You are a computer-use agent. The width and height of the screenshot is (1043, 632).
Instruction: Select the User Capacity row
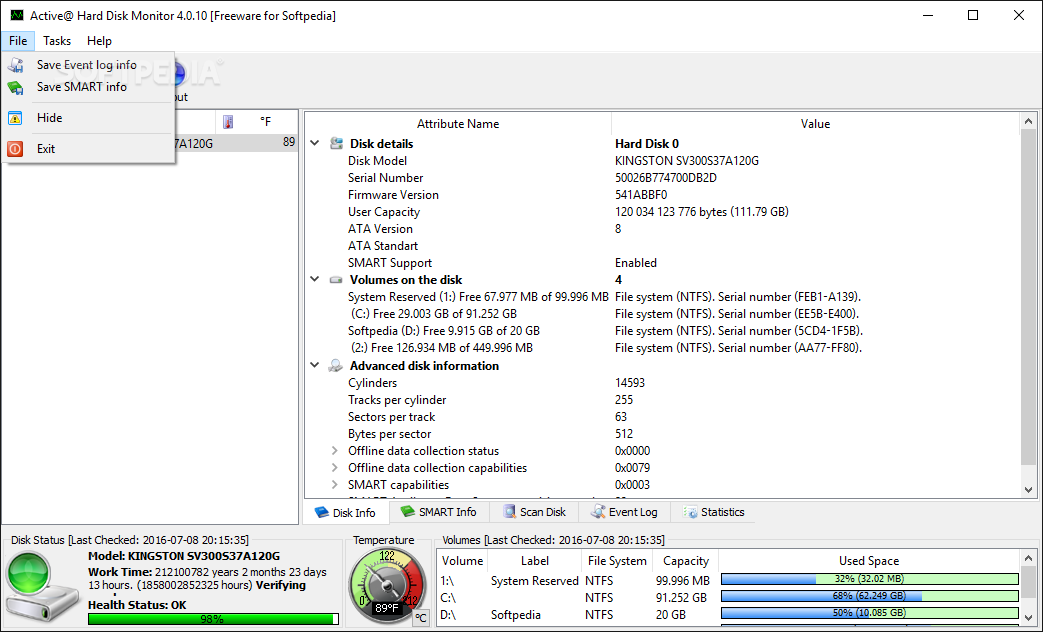click(x=662, y=212)
